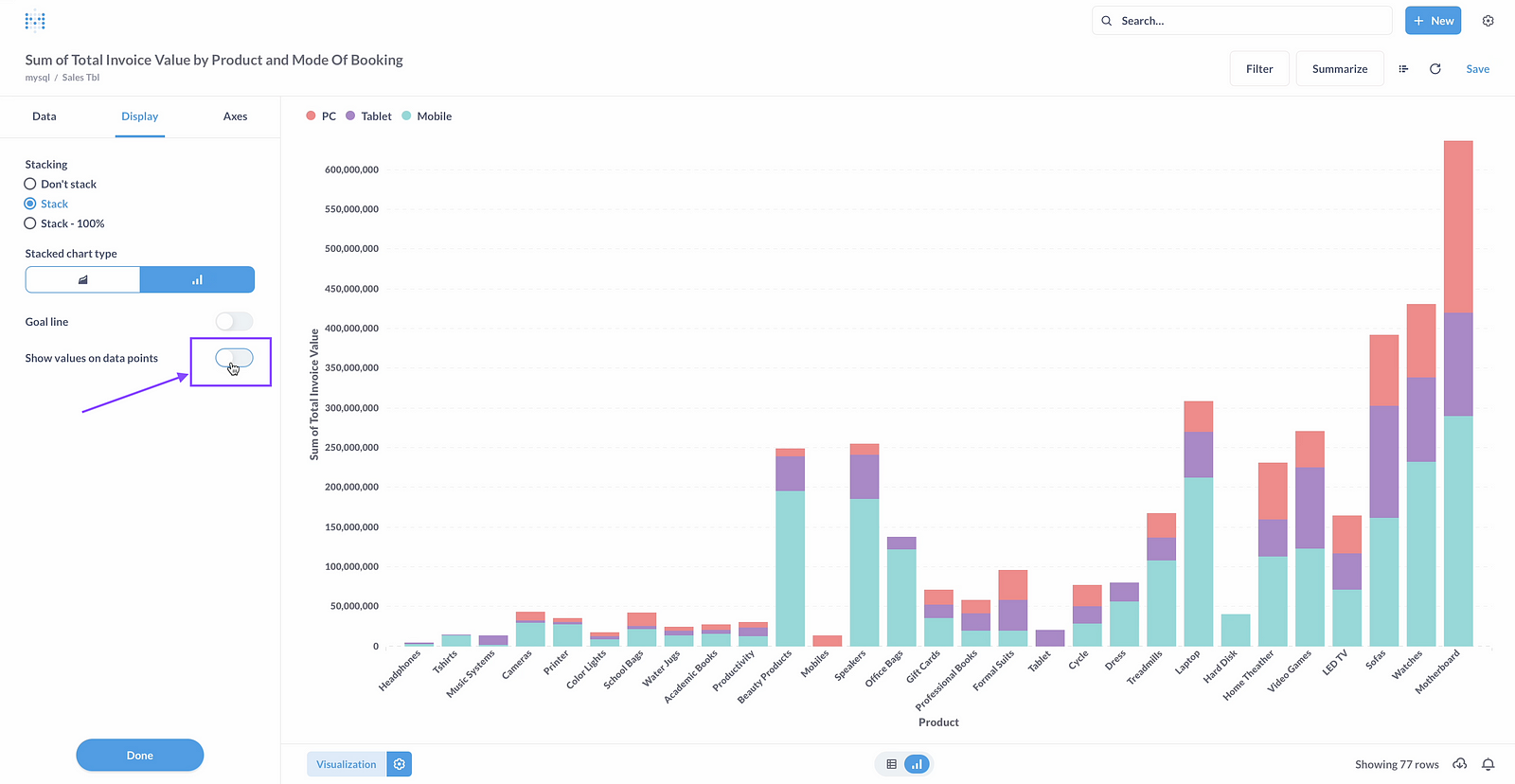Switch to the Data tab
The image size is (1515, 784).
pyautogui.click(x=45, y=116)
